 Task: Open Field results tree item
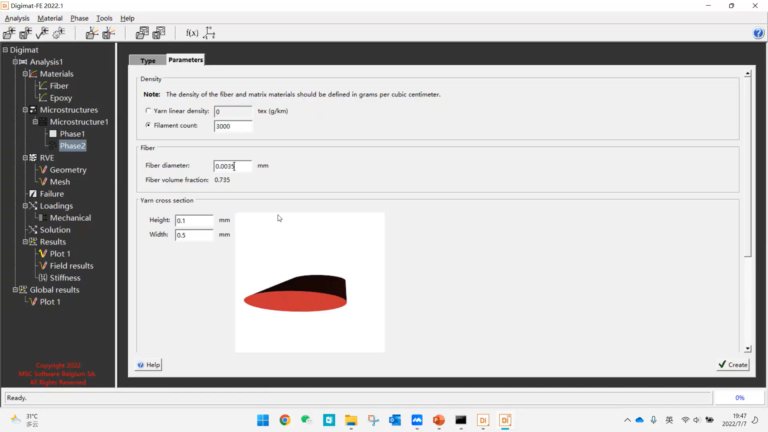tap(72, 266)
